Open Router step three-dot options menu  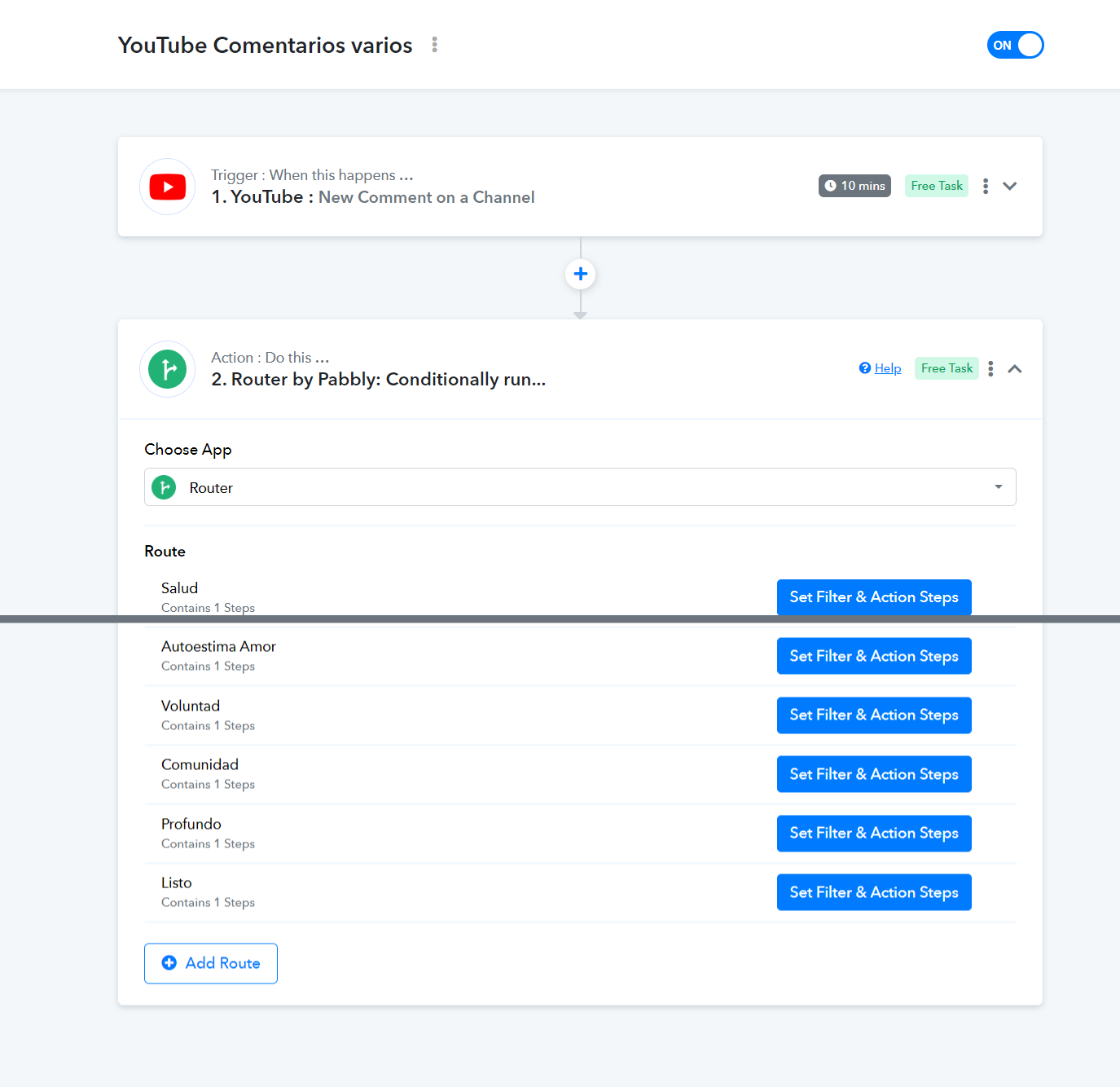click(x=990, y=368)
